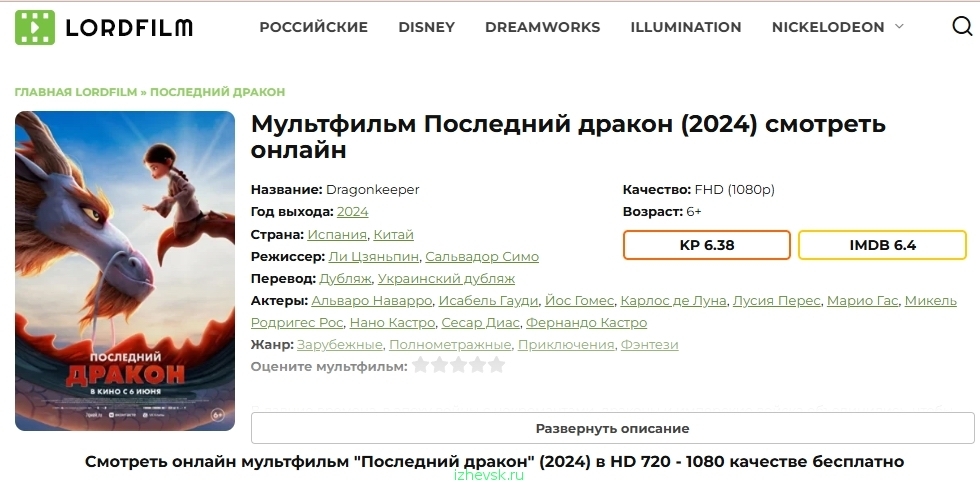Open actor Альваро Наварро link
The height and width of the screenshot is (482, 980).
371,301
